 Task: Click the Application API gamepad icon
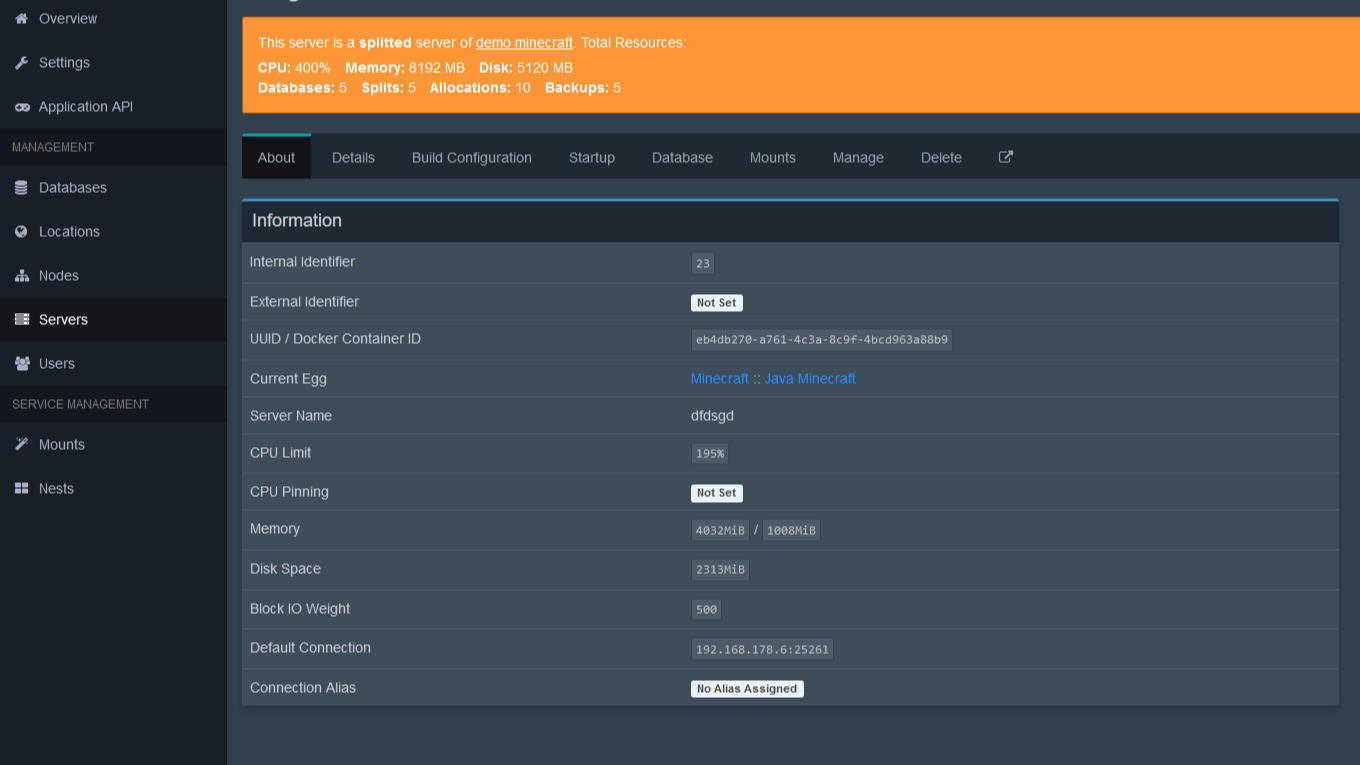(x=21, y=107)
